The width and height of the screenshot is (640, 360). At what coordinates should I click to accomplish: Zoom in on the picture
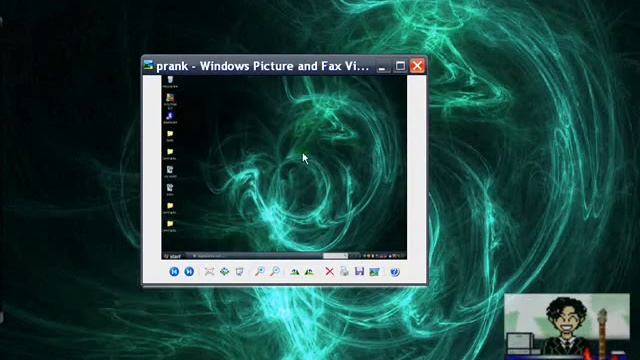pyautogui.click(x=260, y=271)
